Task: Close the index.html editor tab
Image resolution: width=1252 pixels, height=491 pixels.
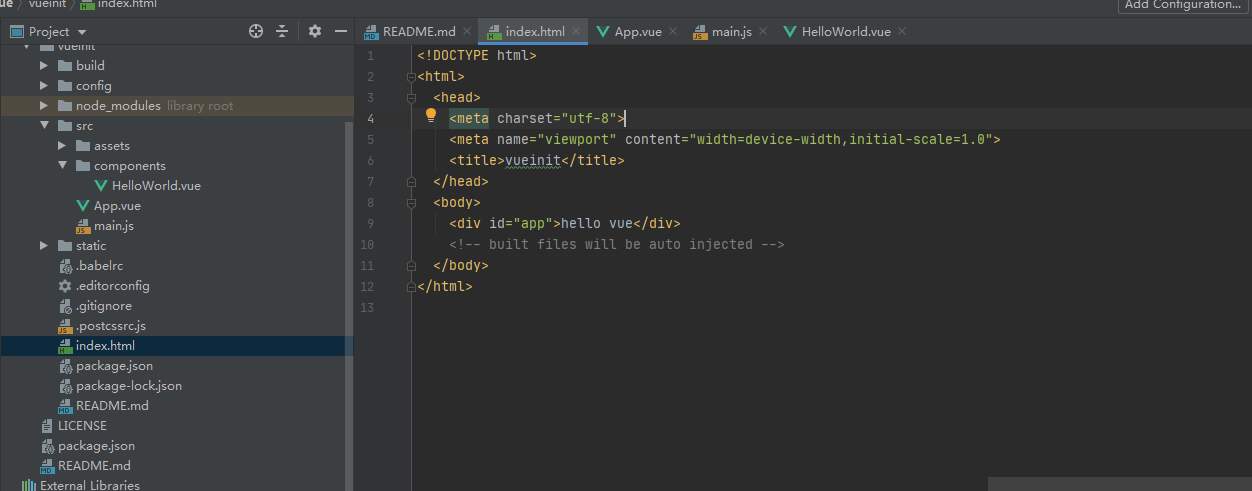Action: [578, 32]
